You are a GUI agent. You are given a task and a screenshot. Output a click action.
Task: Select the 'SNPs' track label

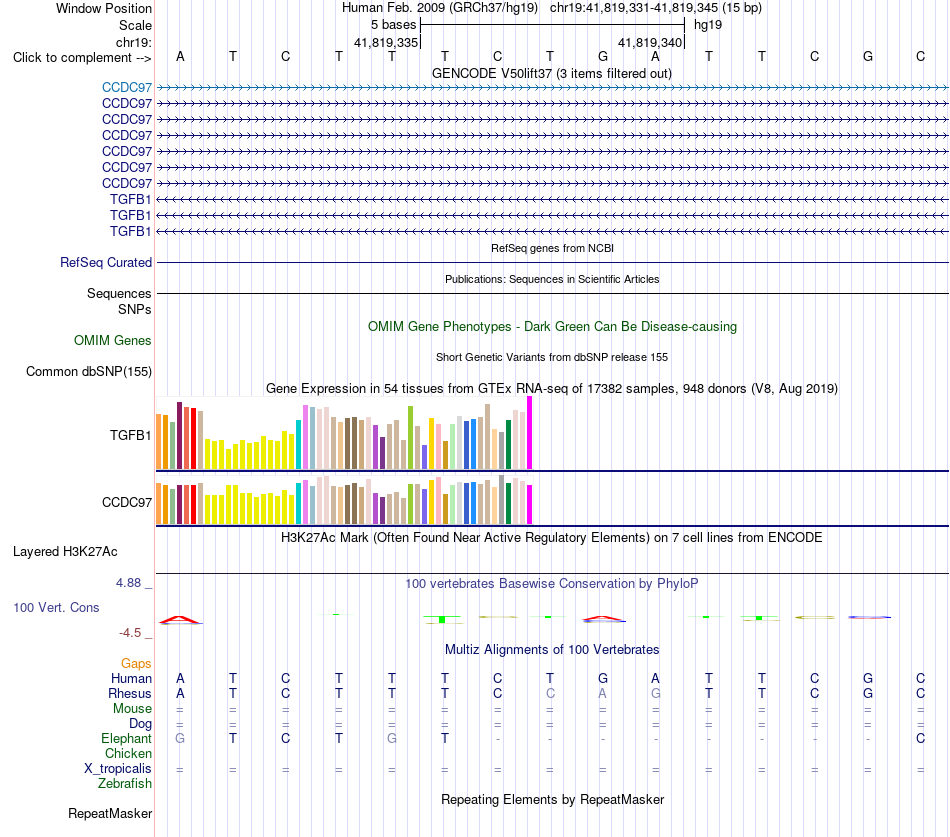pyautogui.click(x=135, y=309)
